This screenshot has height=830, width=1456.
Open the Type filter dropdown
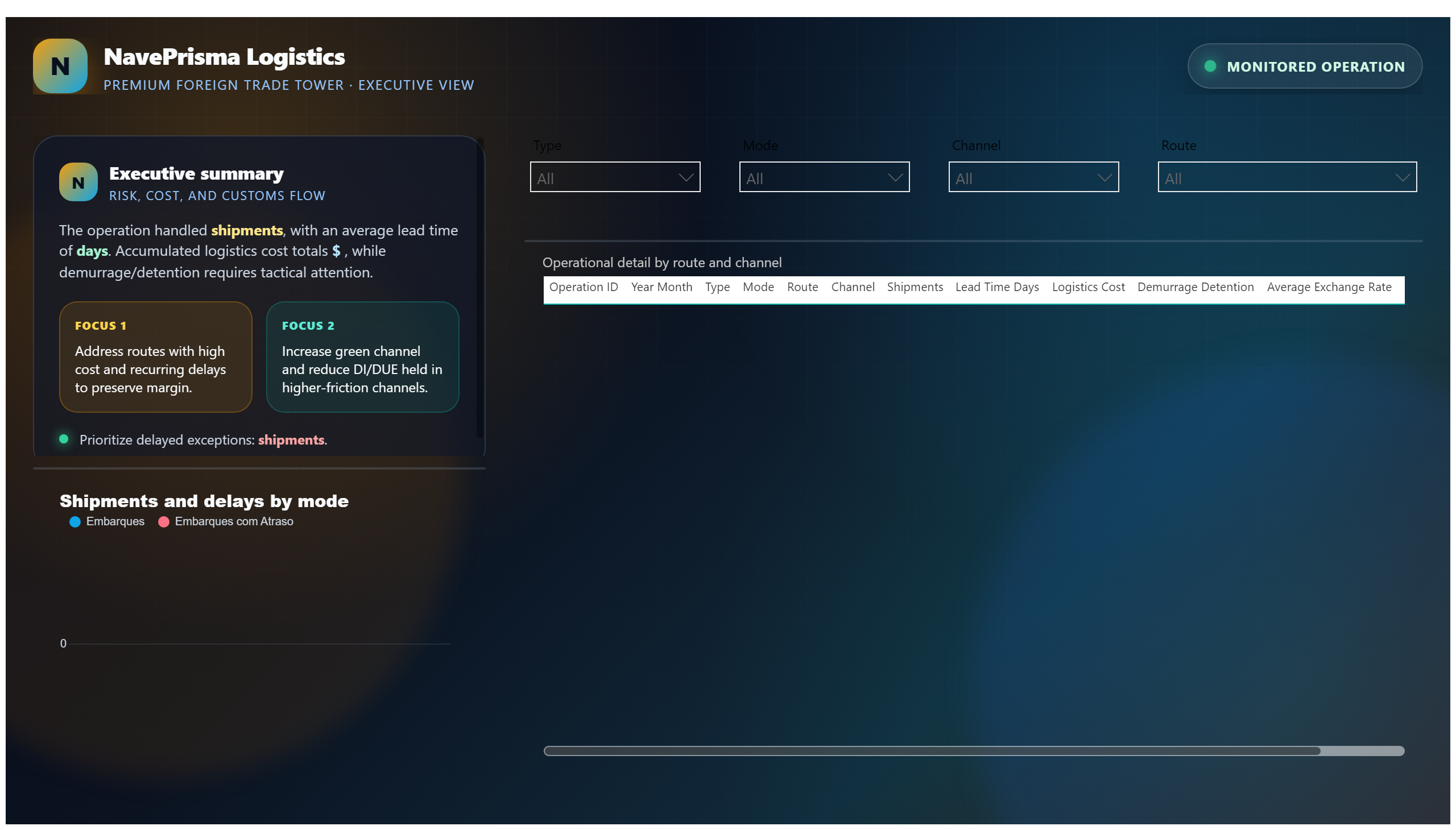(x=615, y=177)
